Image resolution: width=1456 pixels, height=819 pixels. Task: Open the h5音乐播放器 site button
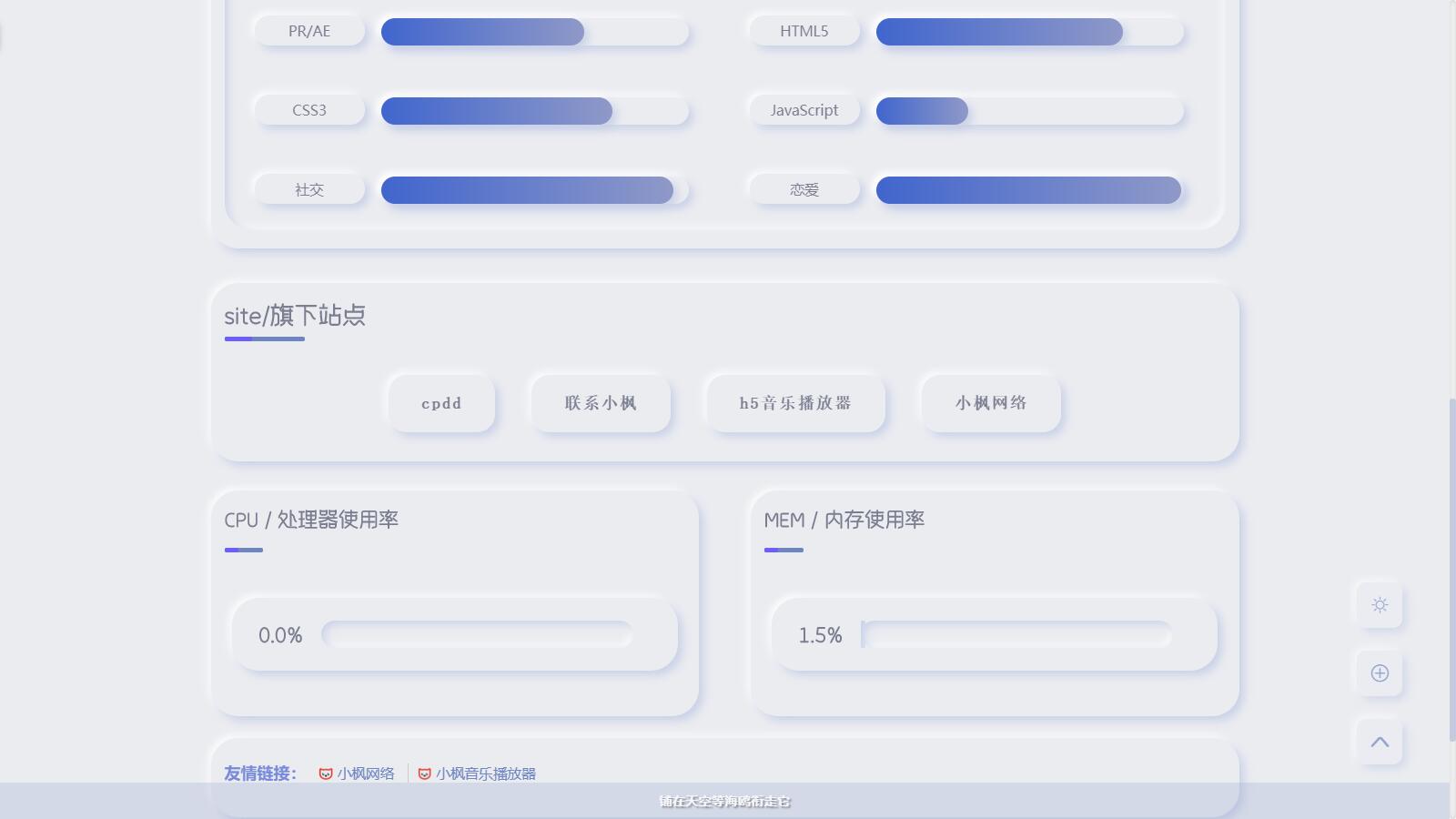point(795,403)
